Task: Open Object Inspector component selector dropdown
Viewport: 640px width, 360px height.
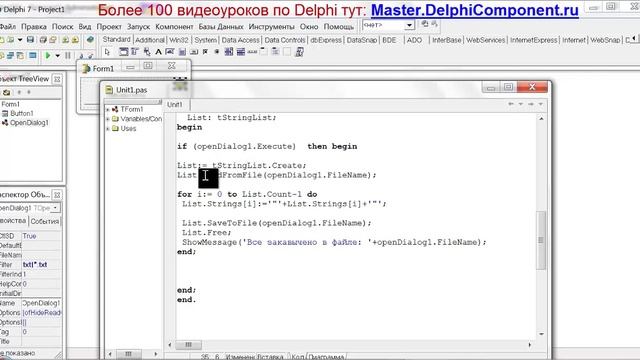Action: click(55, 208)
